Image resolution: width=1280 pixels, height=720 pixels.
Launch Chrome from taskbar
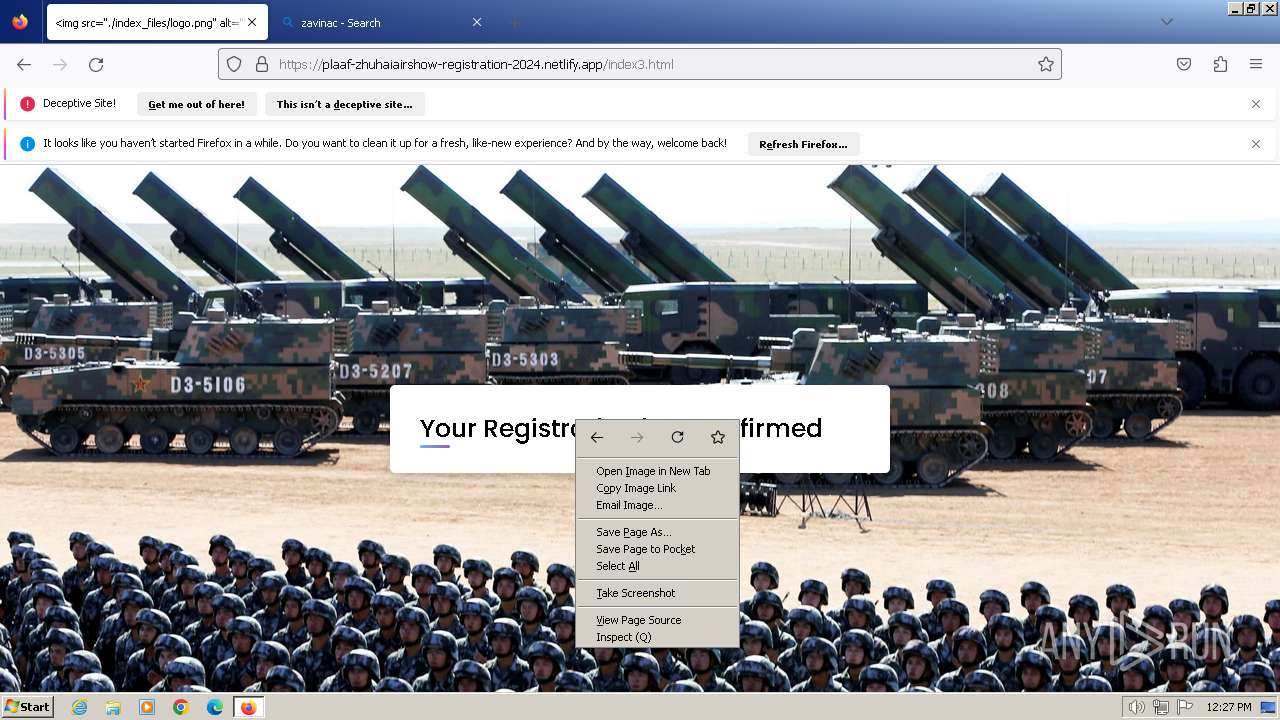[181, 707]
